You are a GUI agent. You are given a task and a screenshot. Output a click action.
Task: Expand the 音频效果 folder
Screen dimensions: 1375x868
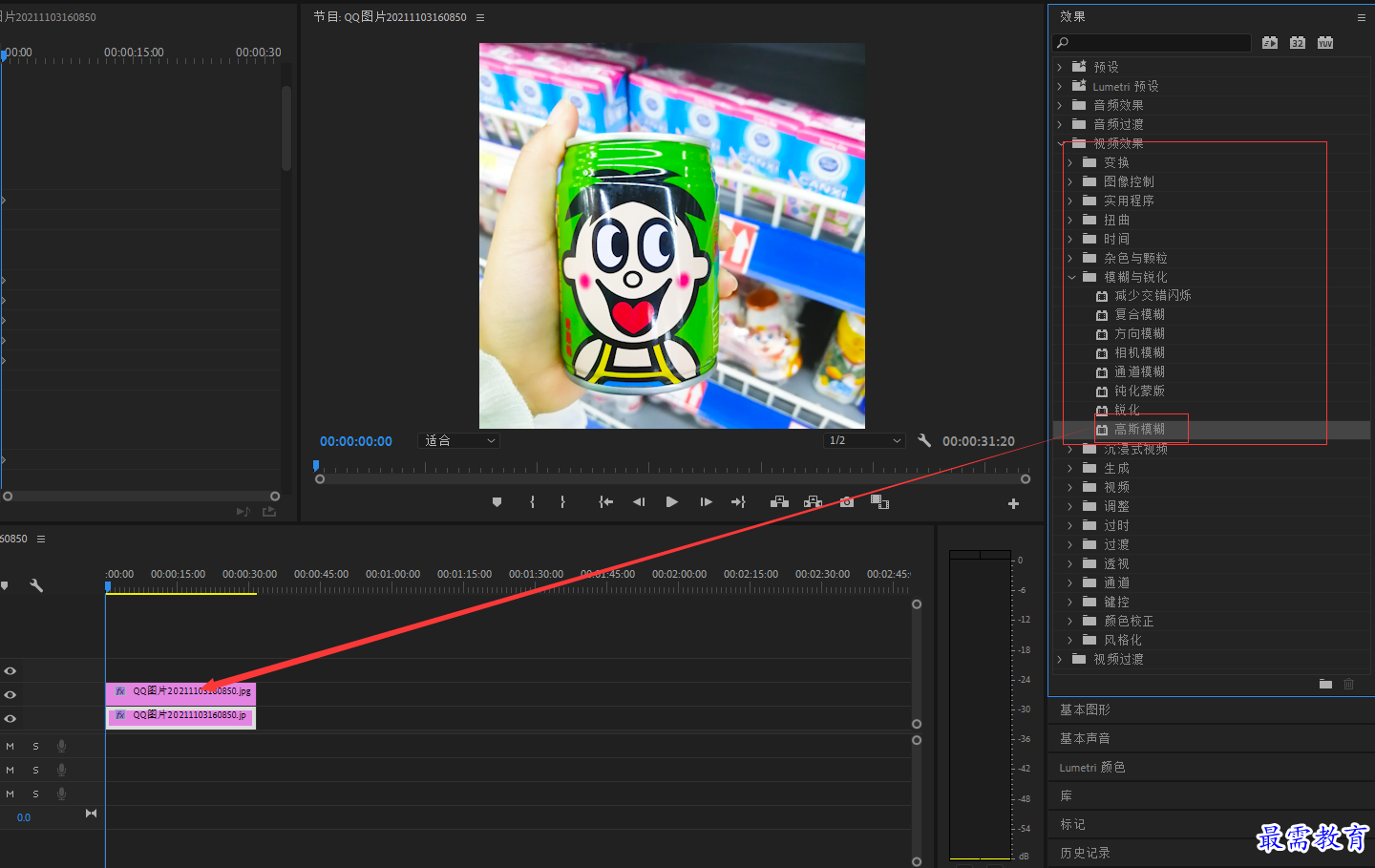[x=1059, y=105]
